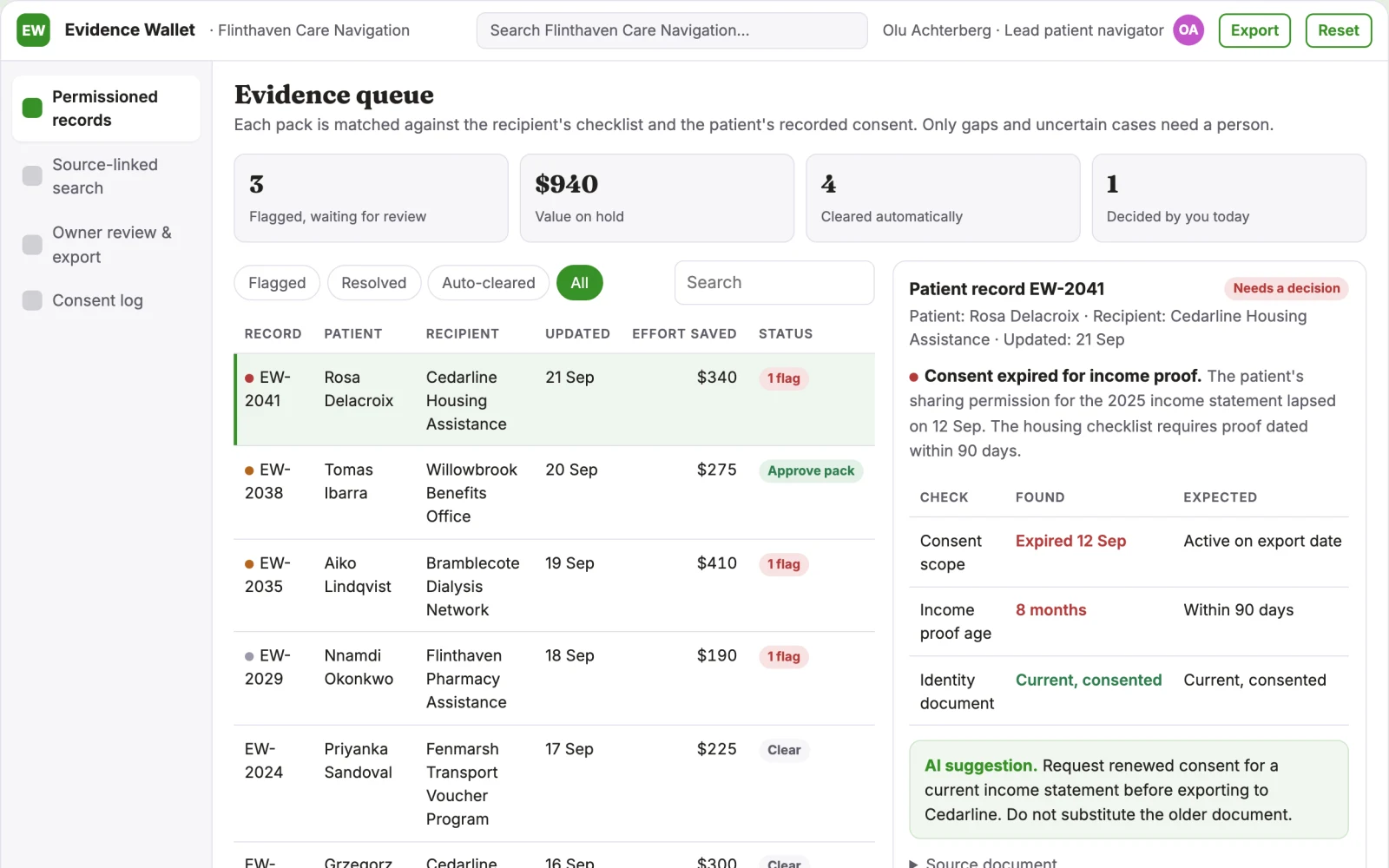Show Resolved records filter
Screen dimensions: 1389x868
[374, 283]
